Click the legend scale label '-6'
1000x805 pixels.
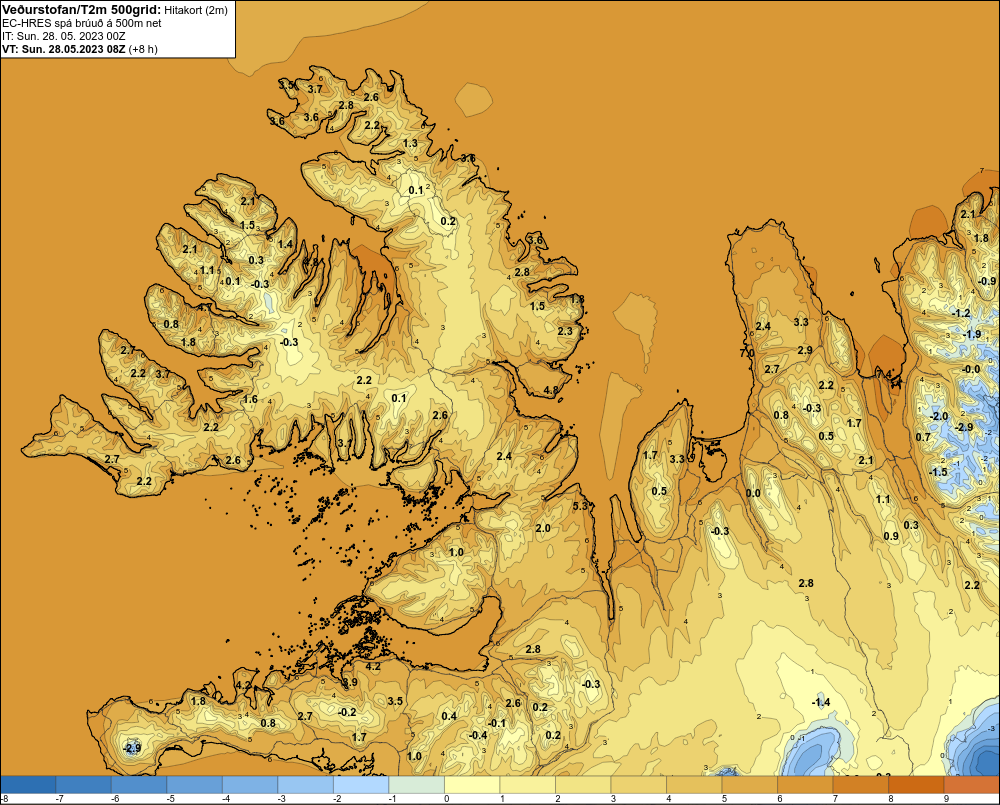coord(114,799)
